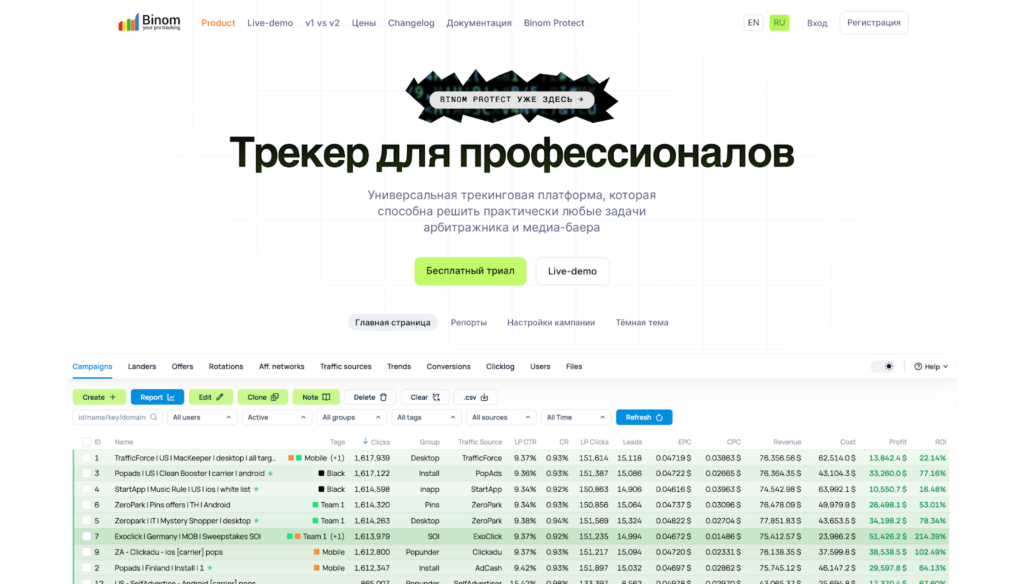Open the Цены navigation link
The width and height of the screenshot is (1024, 584).
364,23
